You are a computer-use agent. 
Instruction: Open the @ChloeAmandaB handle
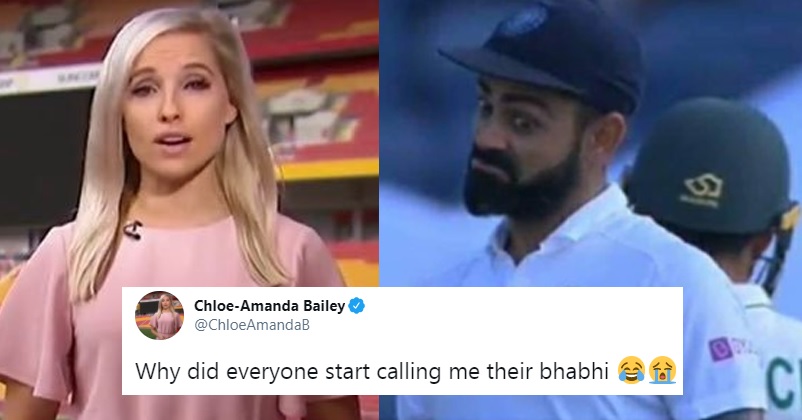252,325
